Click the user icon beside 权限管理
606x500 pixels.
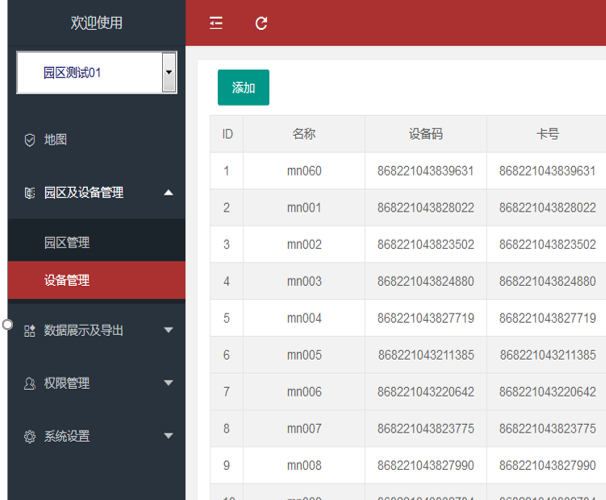29,383
